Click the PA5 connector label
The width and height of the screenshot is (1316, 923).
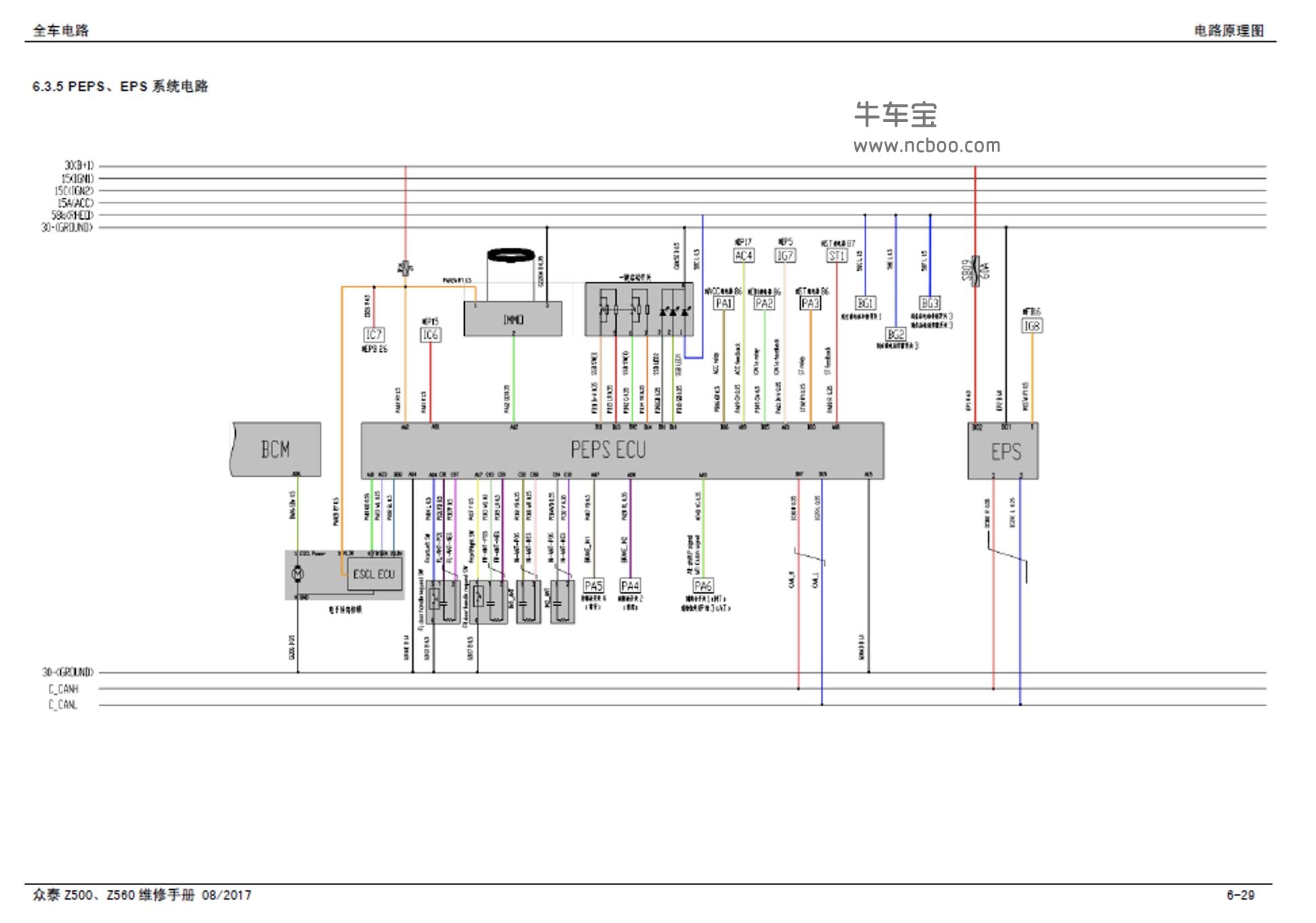593,586
